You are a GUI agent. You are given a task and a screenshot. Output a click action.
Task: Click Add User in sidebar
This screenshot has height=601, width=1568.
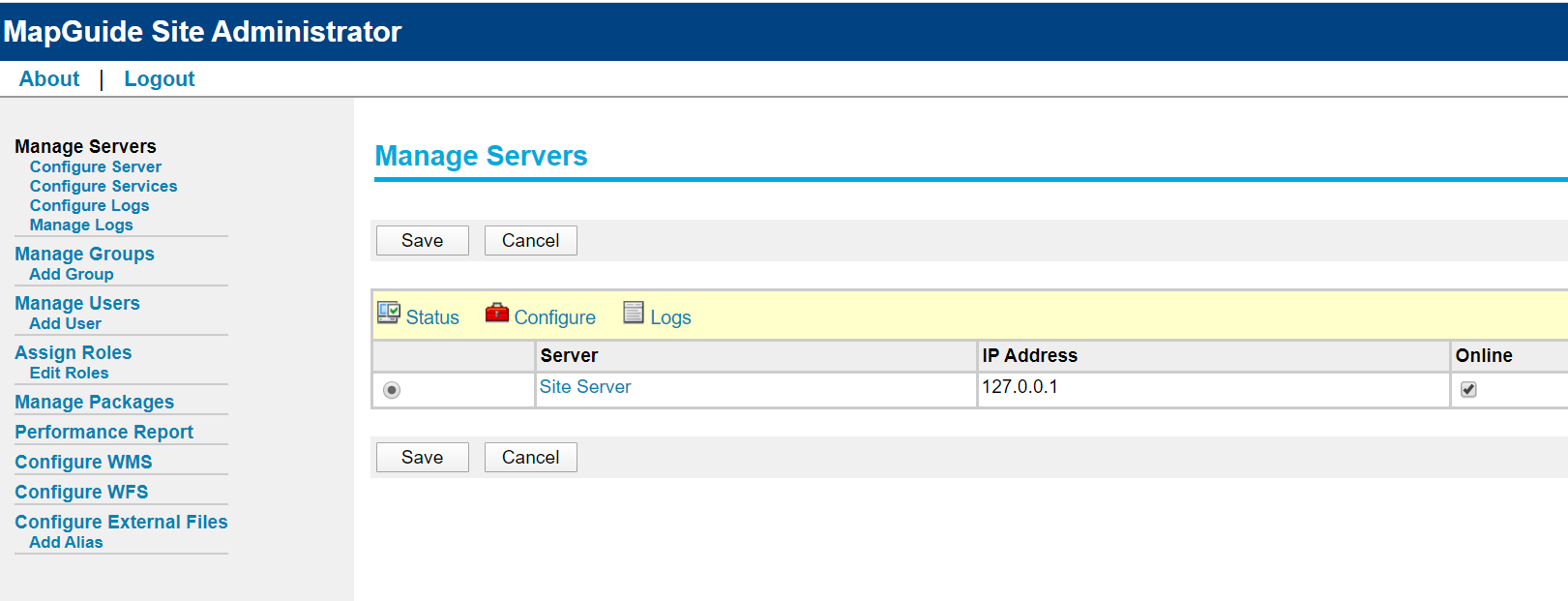pos(65,323)
